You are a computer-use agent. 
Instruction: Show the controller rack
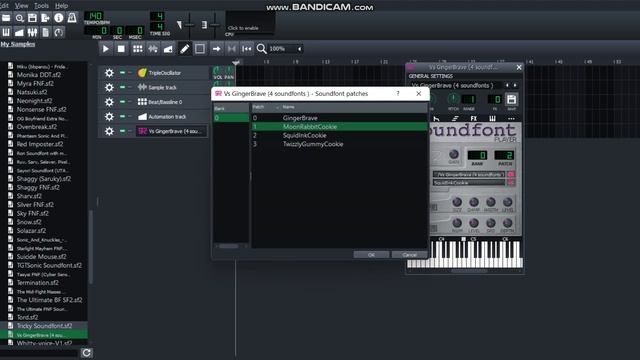(x=58, y=32)
